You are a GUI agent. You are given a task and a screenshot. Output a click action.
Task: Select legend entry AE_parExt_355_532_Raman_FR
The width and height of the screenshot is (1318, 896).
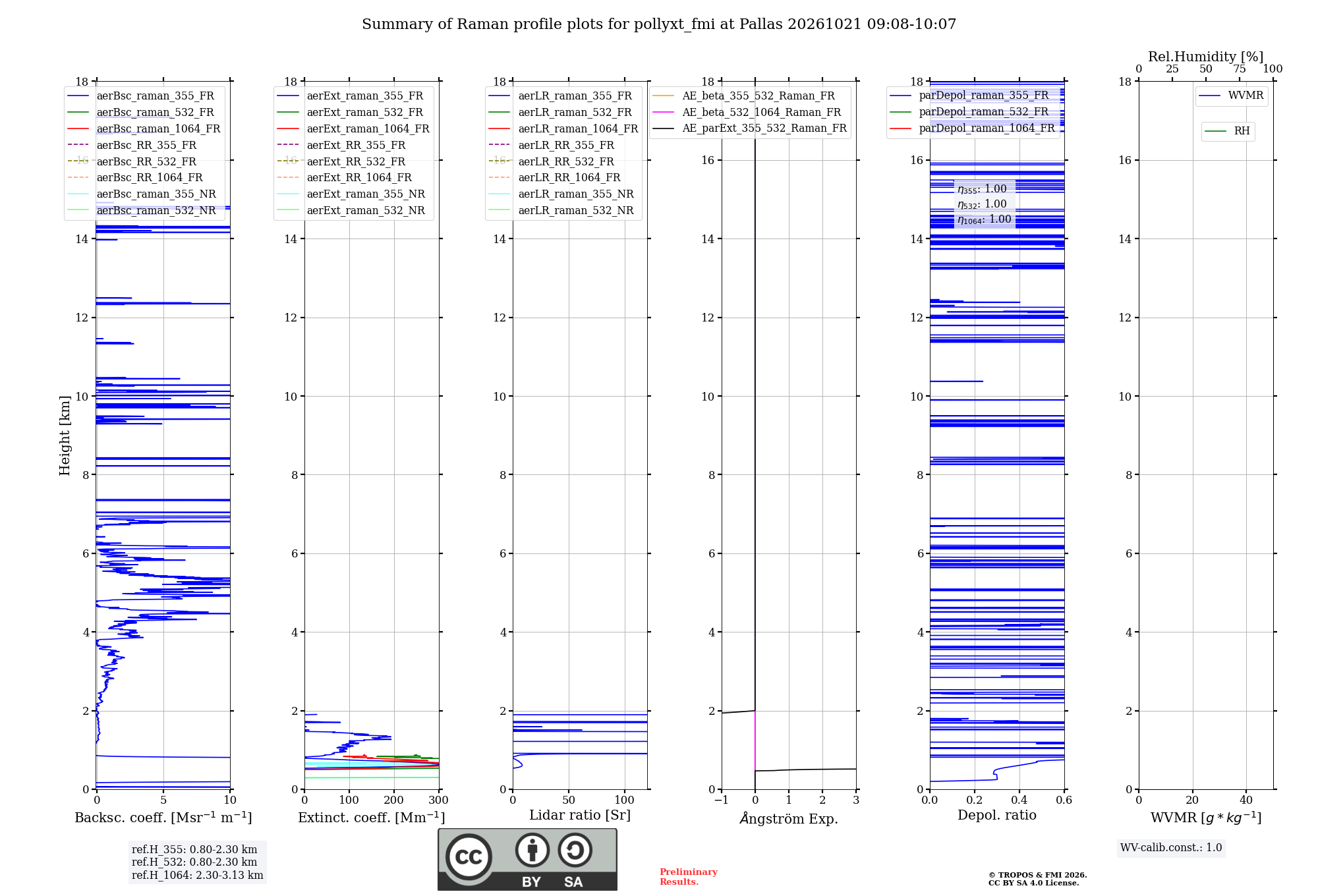(x=750, y=128)
